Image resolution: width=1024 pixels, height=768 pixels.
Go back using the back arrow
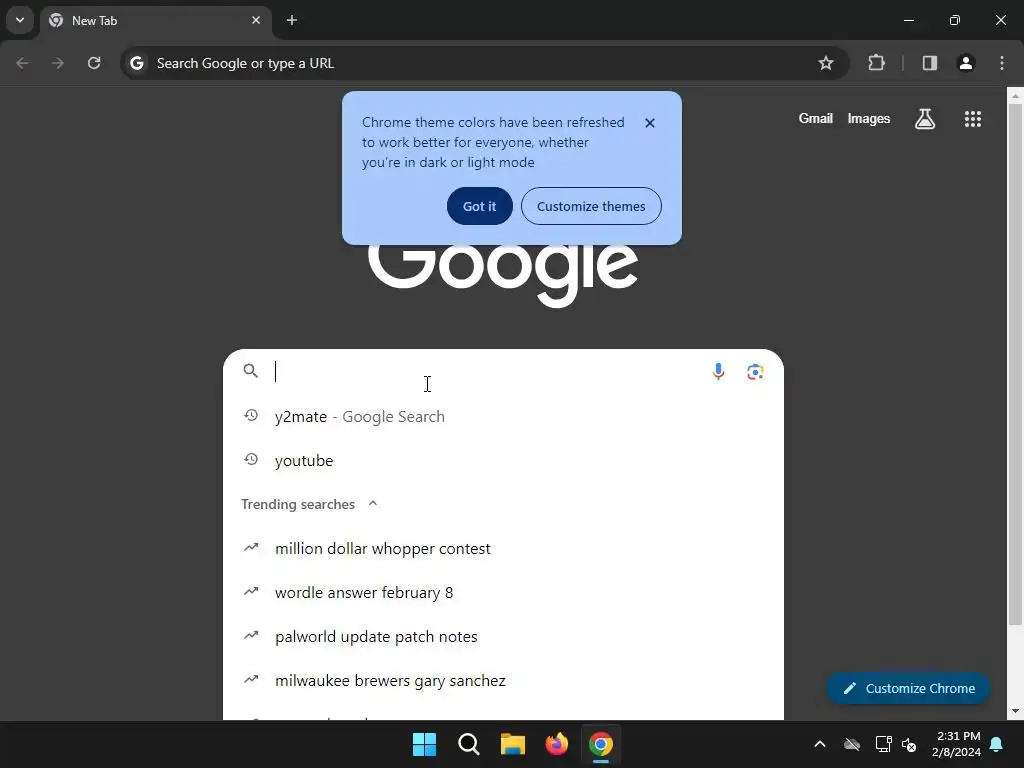tap(22, 63)
